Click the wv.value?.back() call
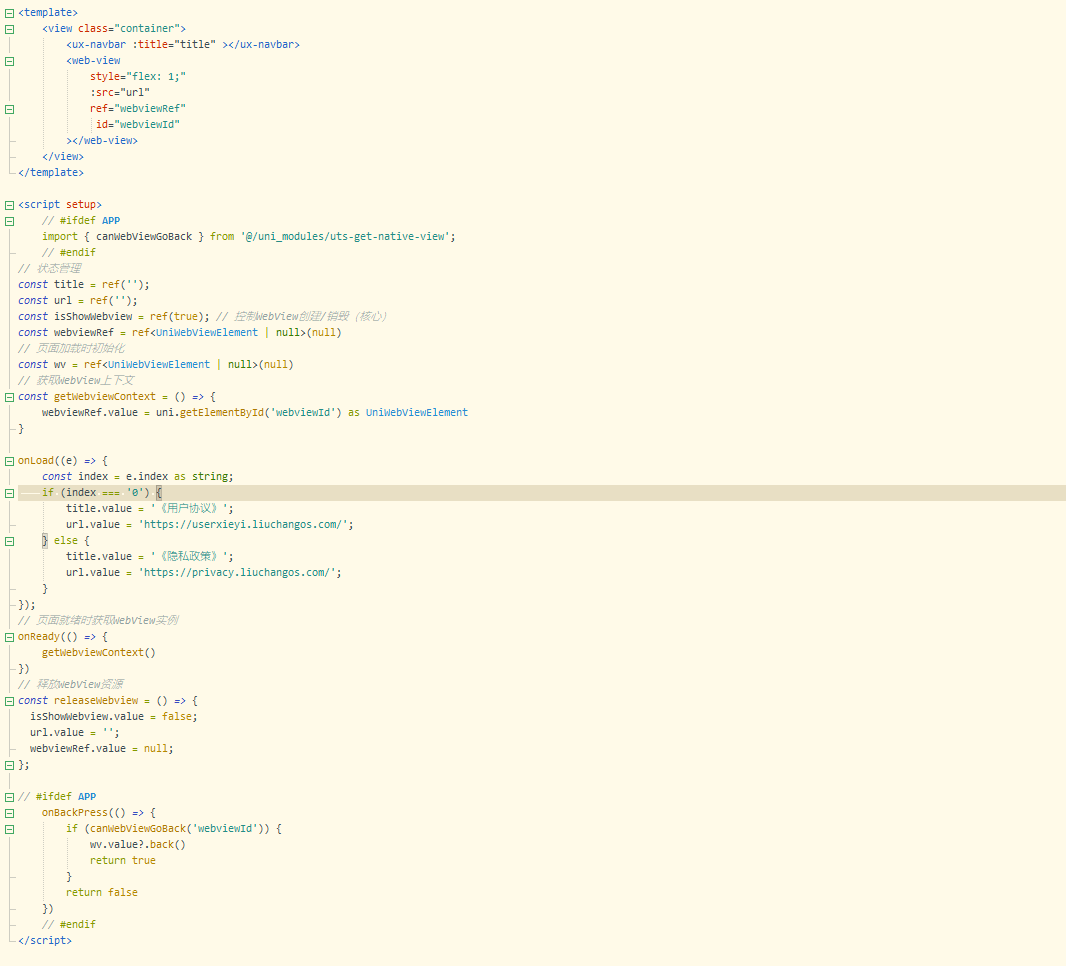Screen dimensions: 1066x966 138,844
